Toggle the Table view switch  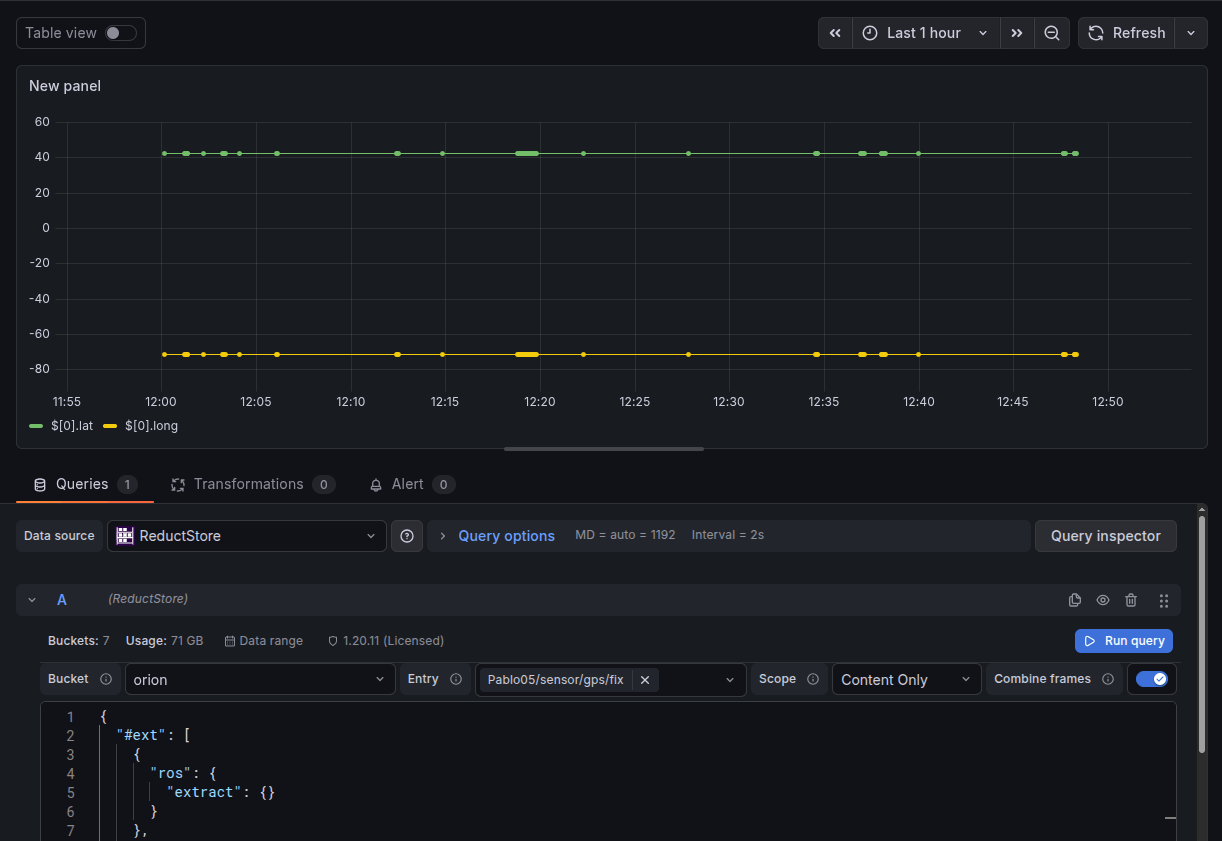point(121,33)
